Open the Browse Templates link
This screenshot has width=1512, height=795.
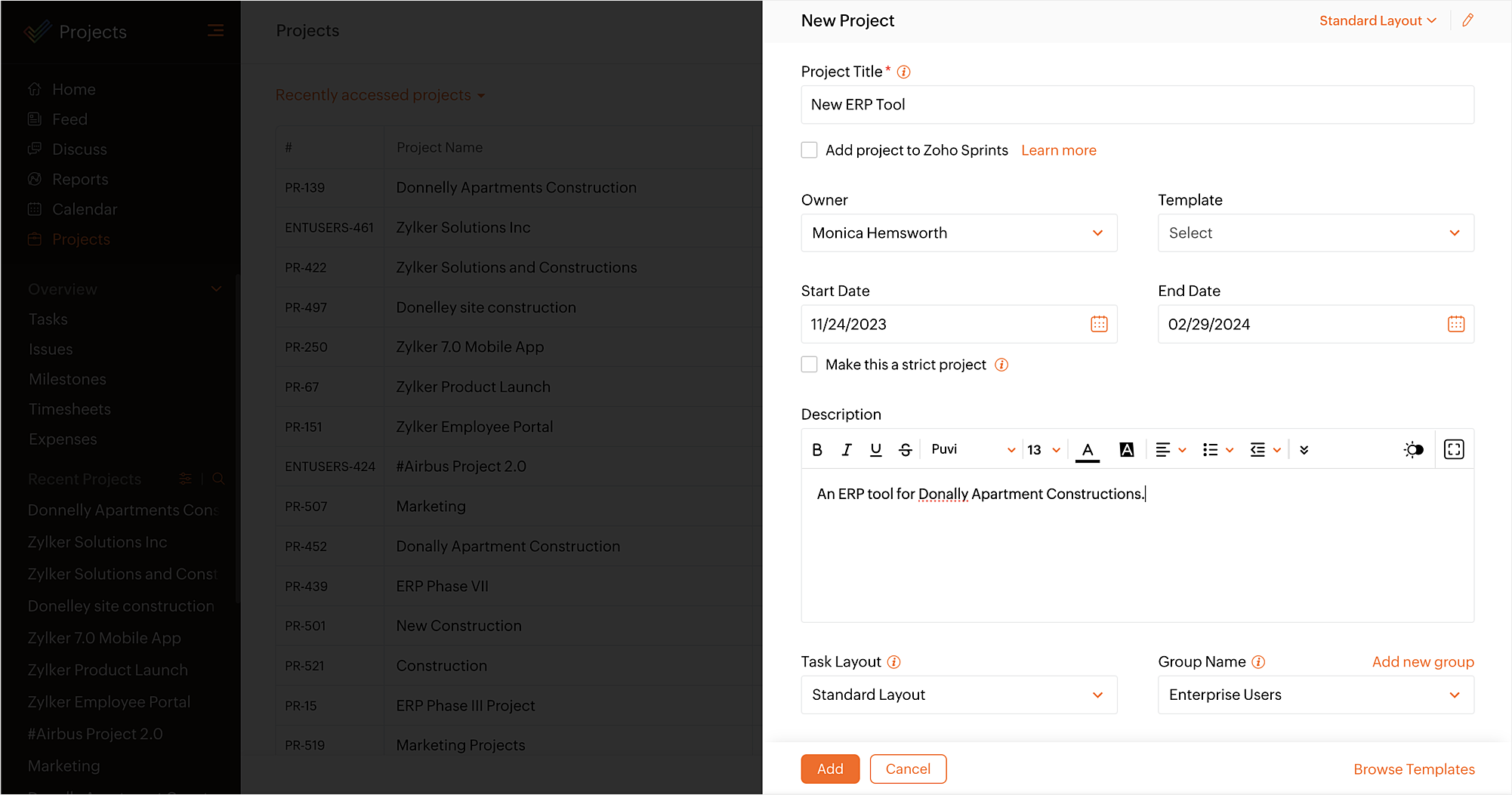tap(1414, 769)
